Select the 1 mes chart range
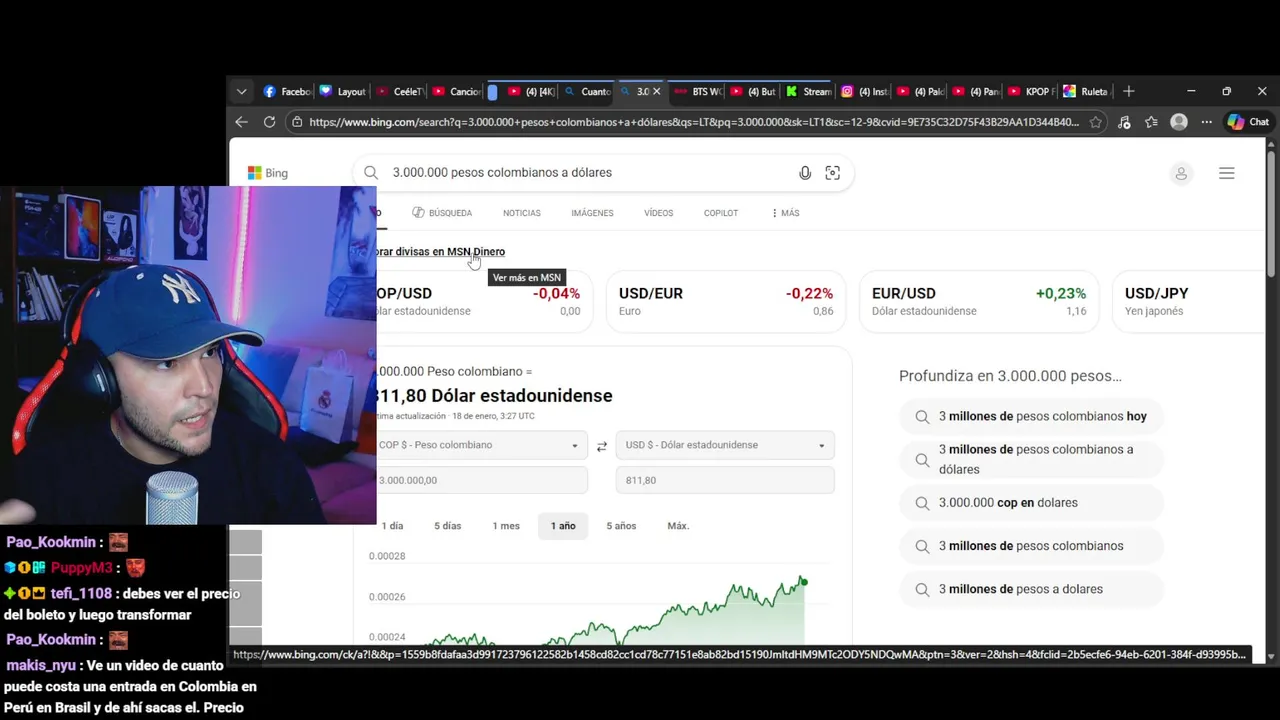The height and width of the screenshot is (720, 1280). click(x=506, y=526)
